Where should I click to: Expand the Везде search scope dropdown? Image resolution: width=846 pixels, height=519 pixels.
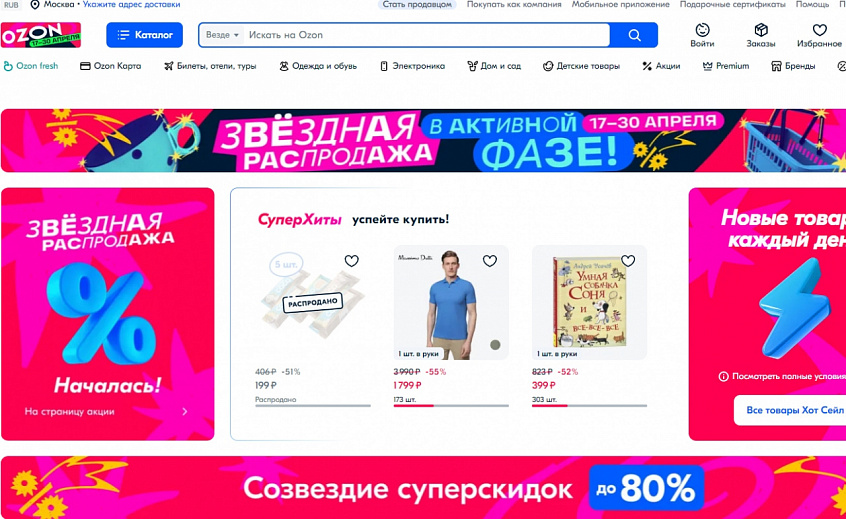[222, 35]
